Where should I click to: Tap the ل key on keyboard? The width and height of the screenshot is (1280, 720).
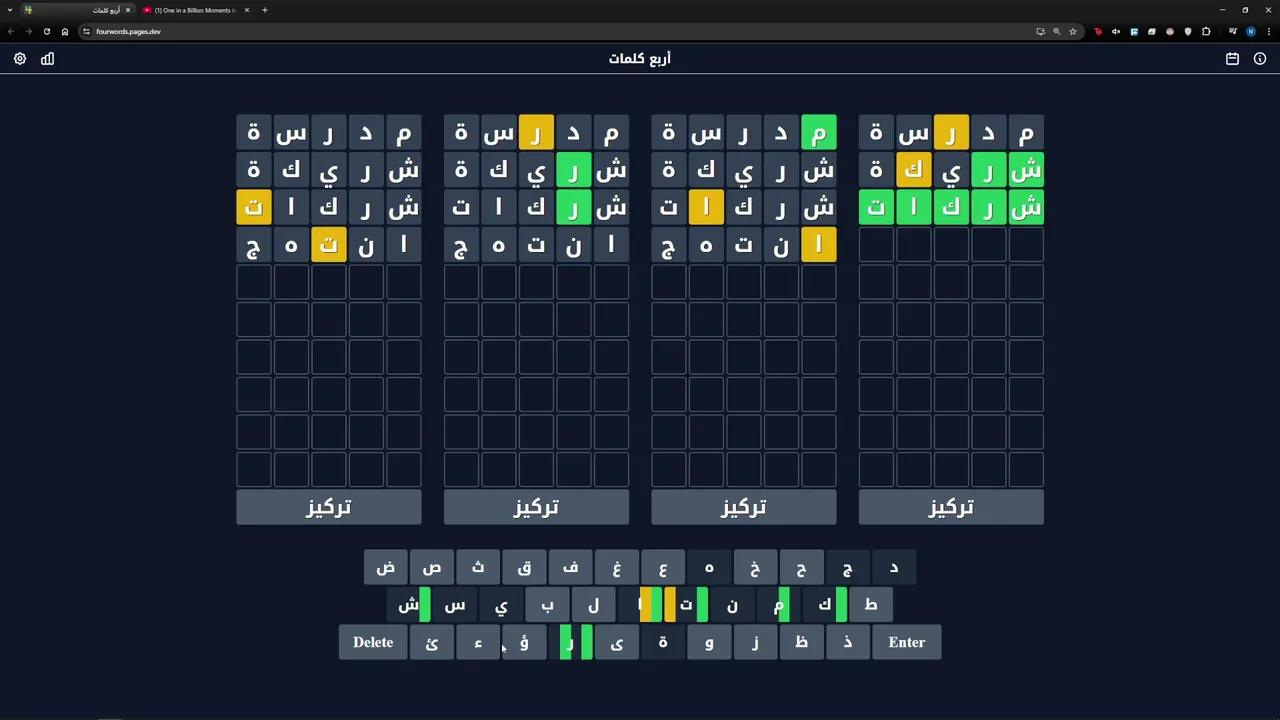click(x=593, y=605)
